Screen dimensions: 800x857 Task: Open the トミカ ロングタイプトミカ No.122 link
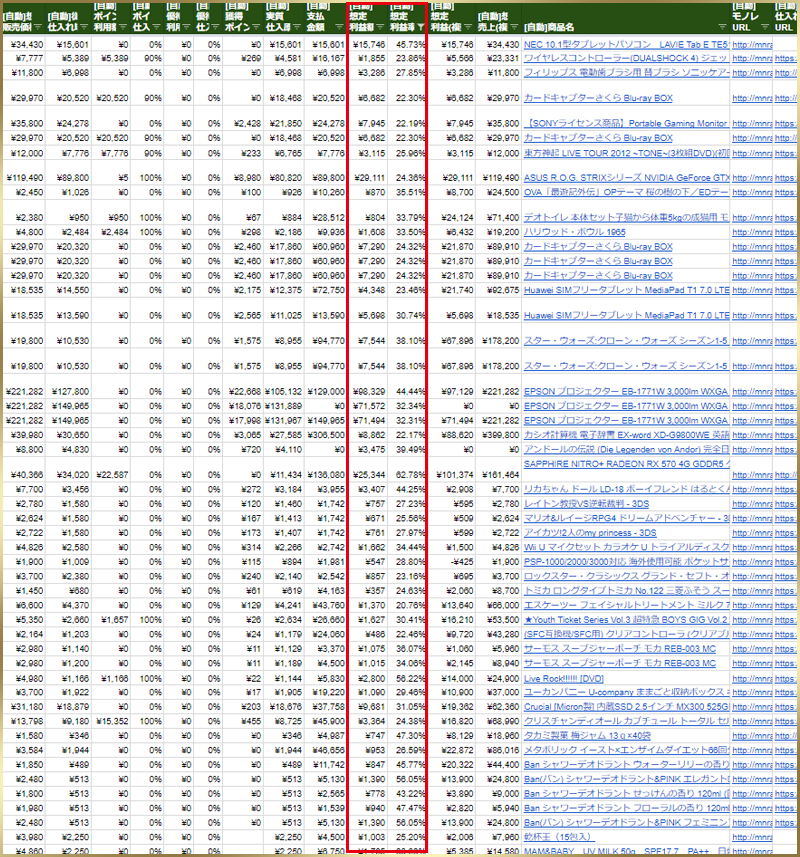pyautogui.click(x=626, y=591)
